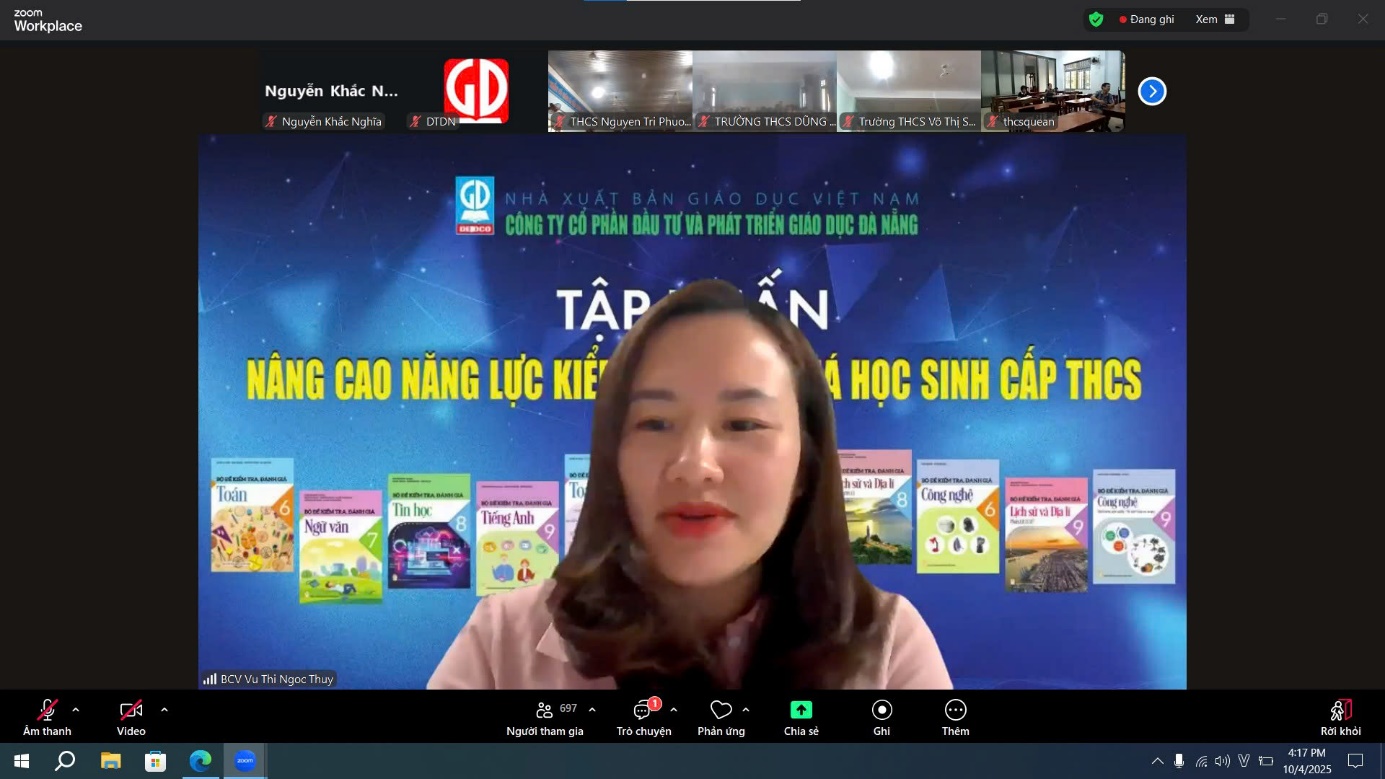The image size is (1385, 779).
Task: Expand arrow next to participants count
Action: click(592, 710)
